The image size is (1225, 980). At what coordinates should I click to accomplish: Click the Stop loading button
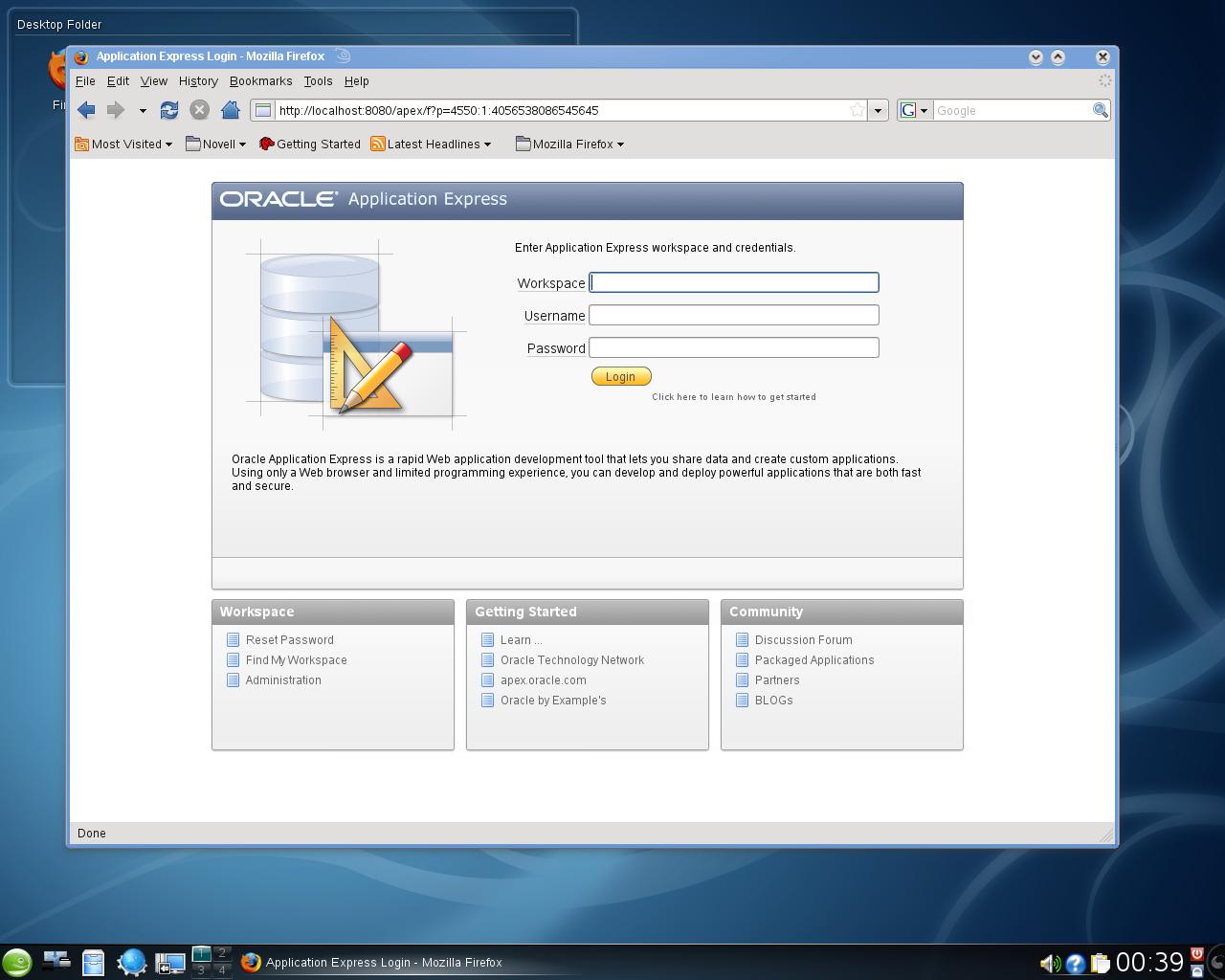(x=199, y=110)
